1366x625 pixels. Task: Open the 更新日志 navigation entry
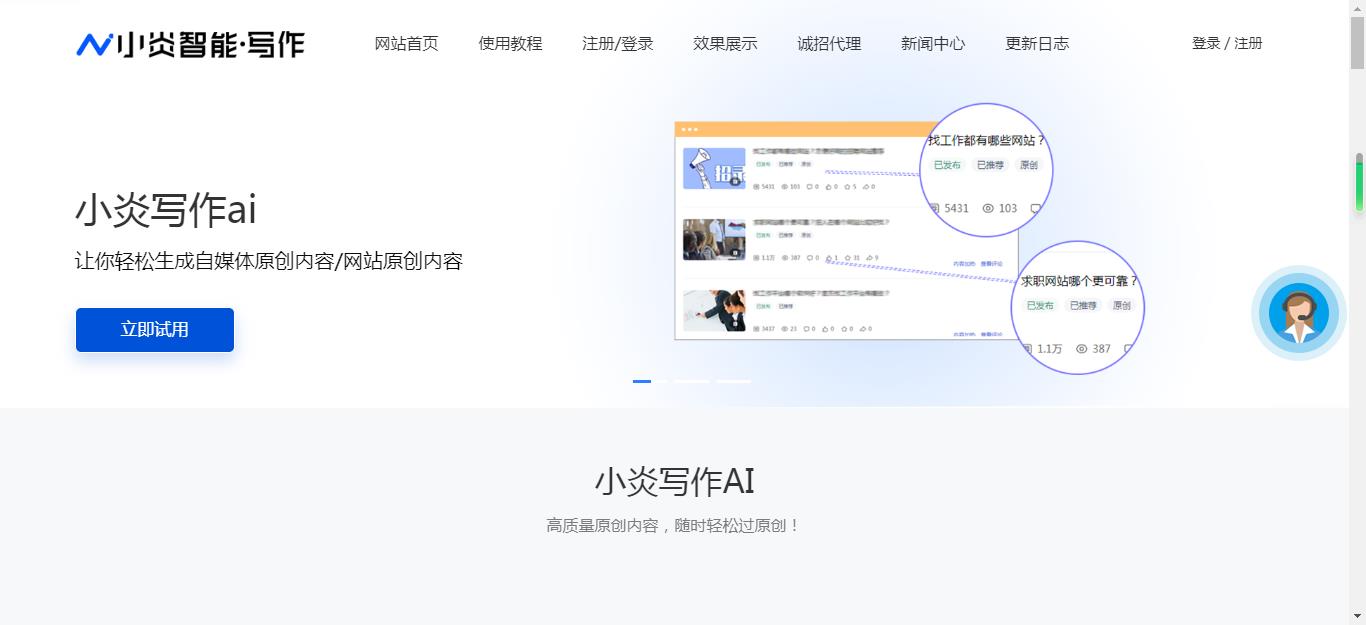pyautogui.click(x=1036, y=43)
